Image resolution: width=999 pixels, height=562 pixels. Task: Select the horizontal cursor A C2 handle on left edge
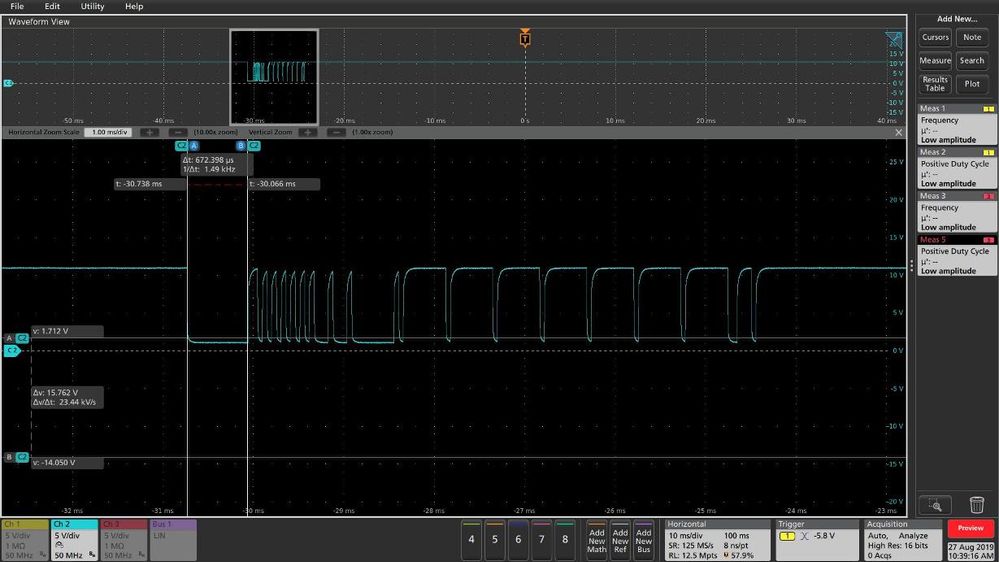[17, 338]
